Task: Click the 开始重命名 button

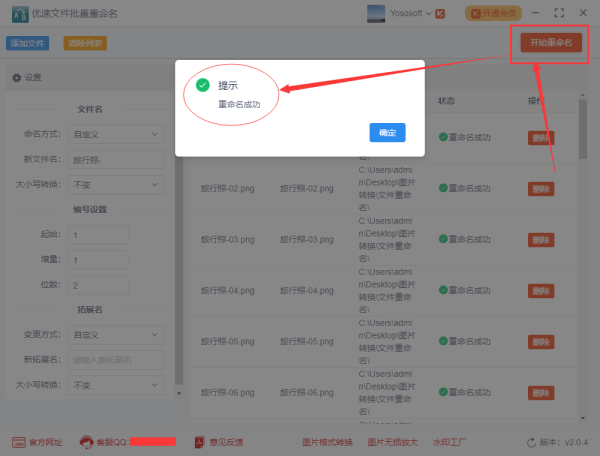Action: pyautogui.click(x=551, y=42)
